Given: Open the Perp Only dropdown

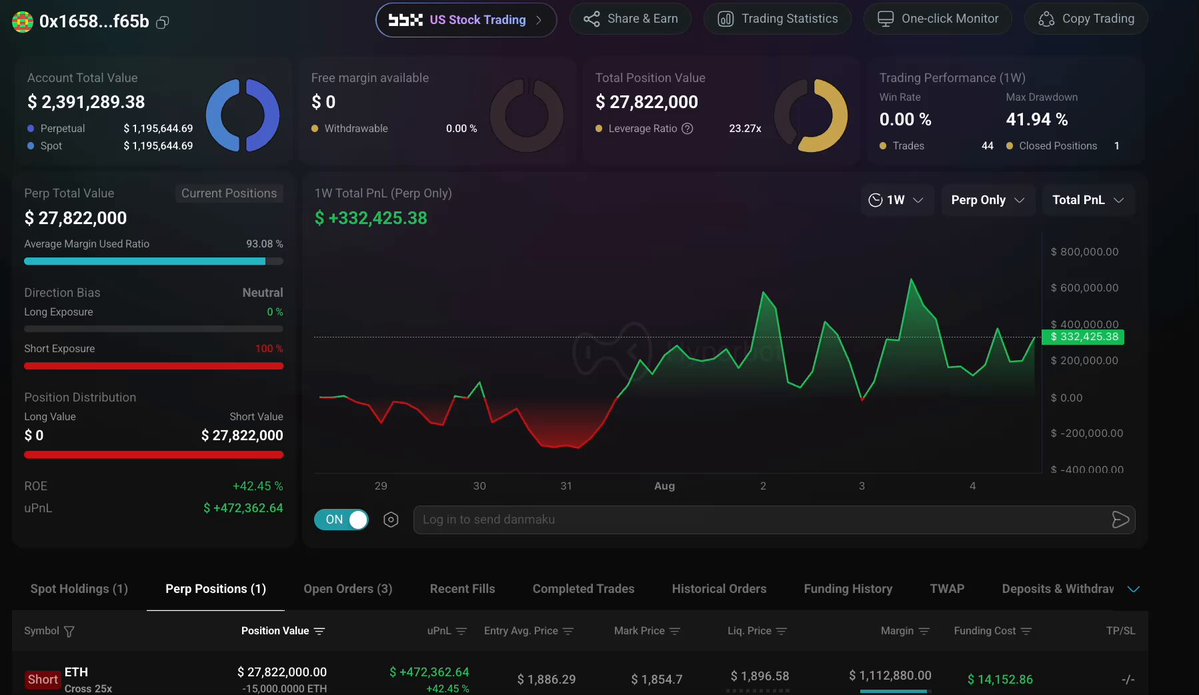Looking at the screenshot, I should click(987, 200).
